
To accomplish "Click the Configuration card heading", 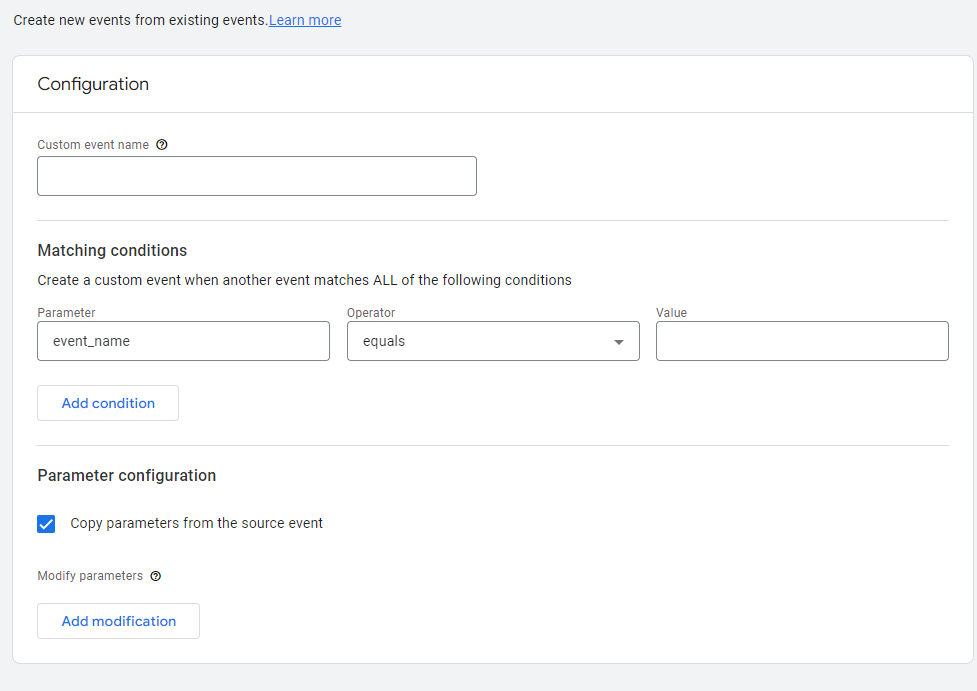I will tap(93, 84).
